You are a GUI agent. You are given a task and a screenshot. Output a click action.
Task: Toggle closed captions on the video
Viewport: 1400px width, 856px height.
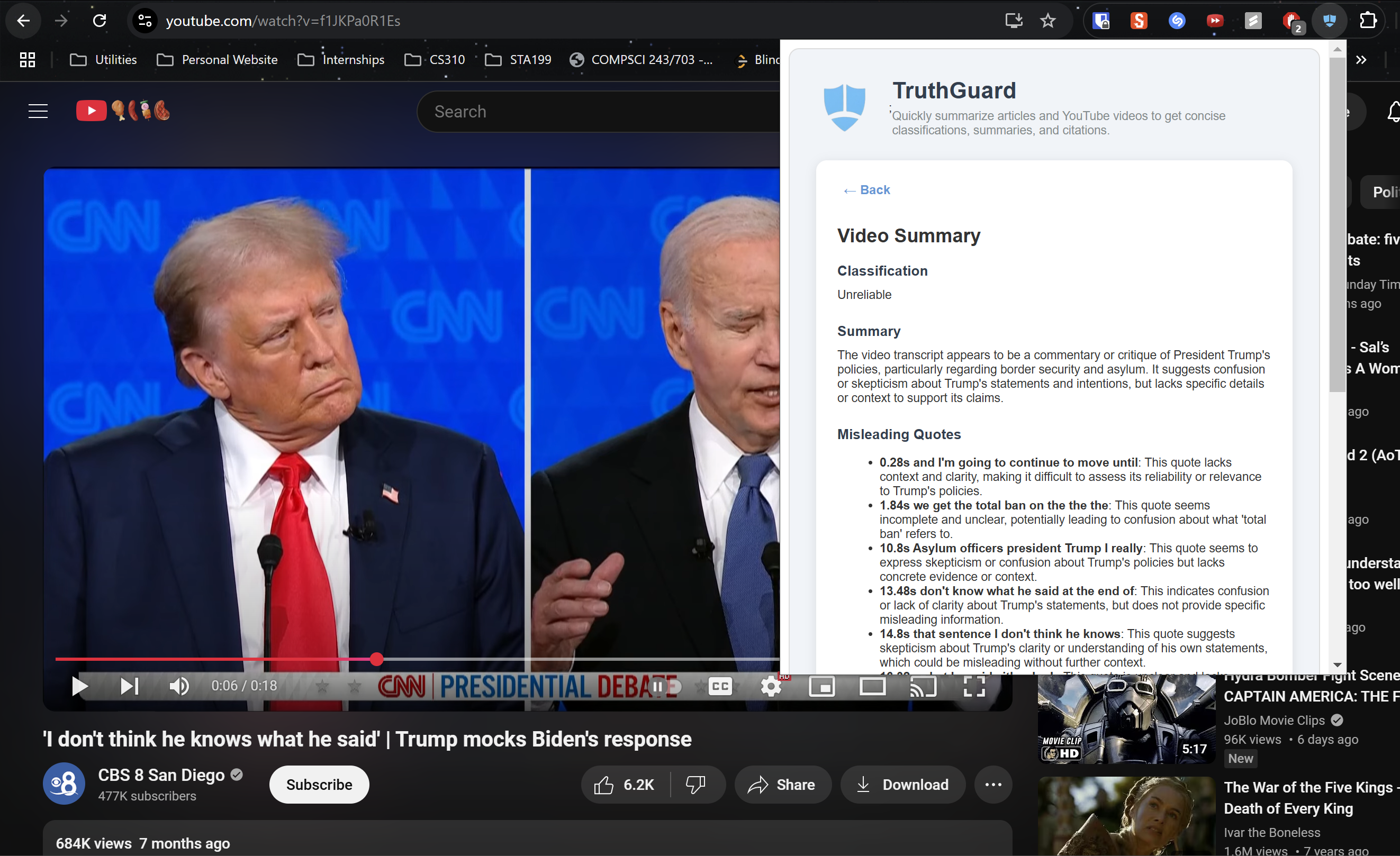pos(720,686)
